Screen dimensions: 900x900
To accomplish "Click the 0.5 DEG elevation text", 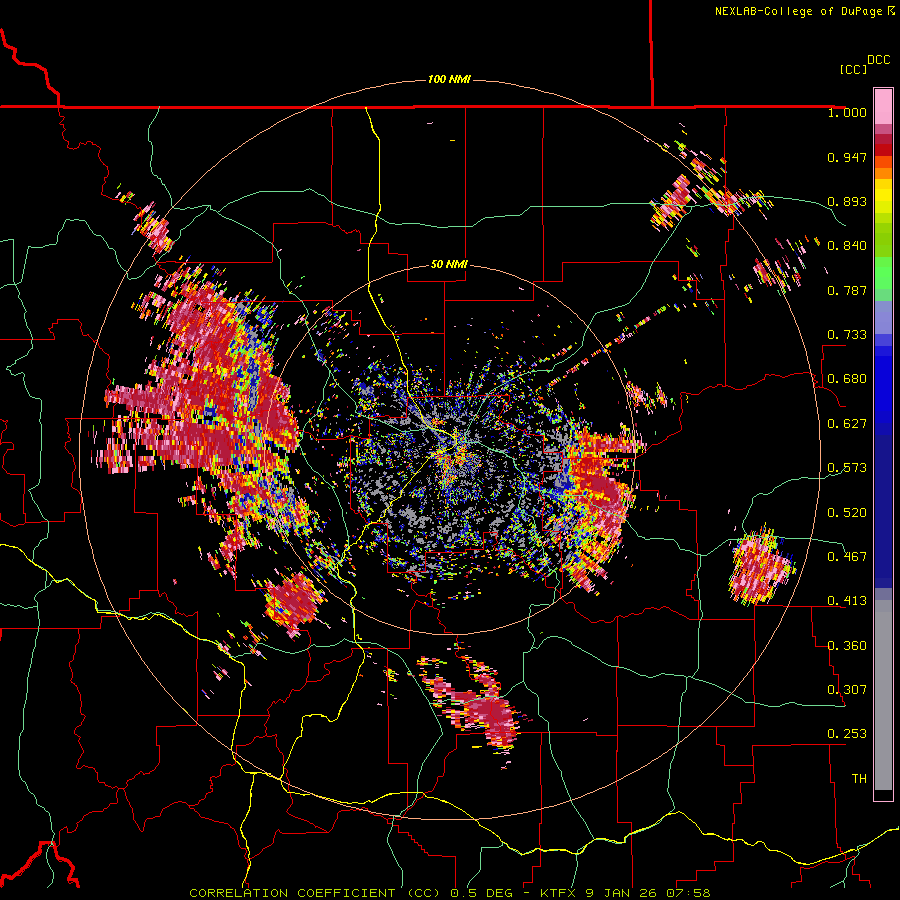I will 481,893.
